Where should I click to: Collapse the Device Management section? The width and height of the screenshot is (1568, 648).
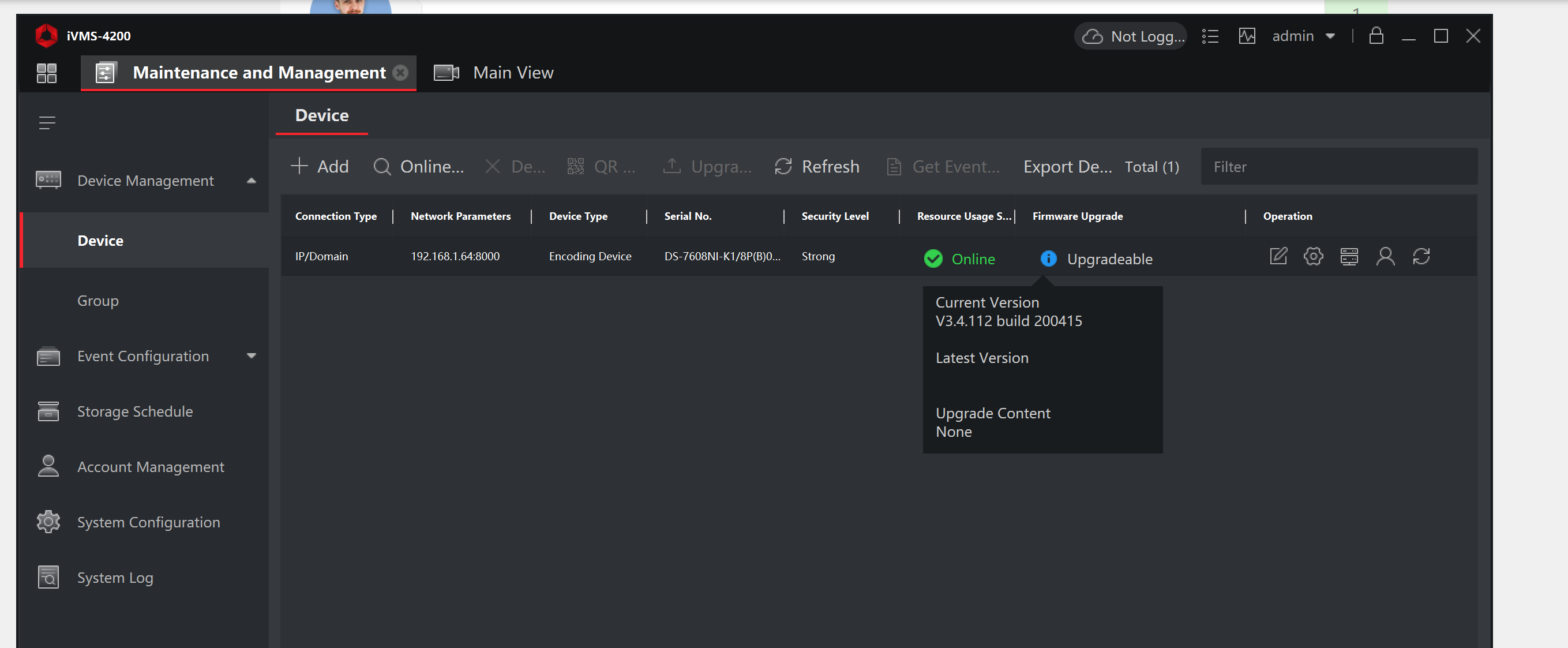pyautogui.click(x=251, y=180)
